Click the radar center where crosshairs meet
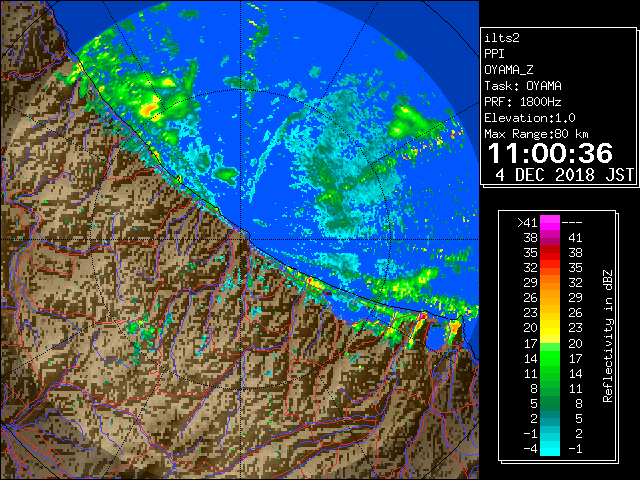Screen dimensions: 640x480 point(240,239)
